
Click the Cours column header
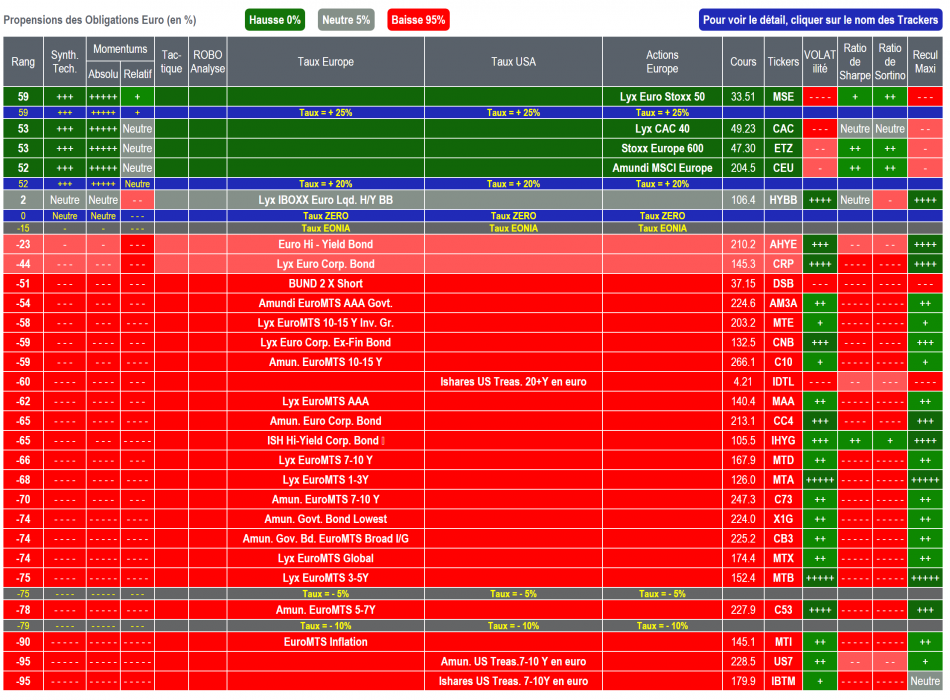(743, 62)
